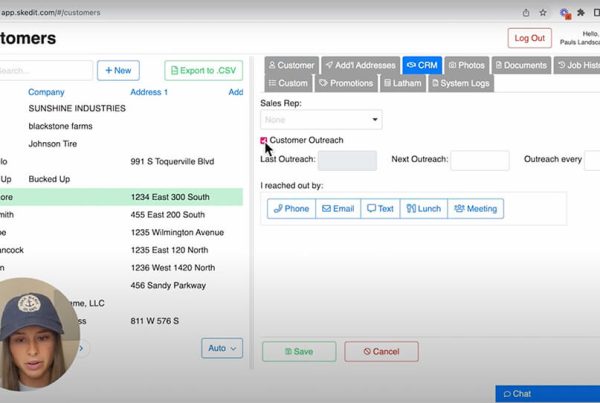Open the Chat widget
This screenshot has width=600, height=403.
click(547, 394)
